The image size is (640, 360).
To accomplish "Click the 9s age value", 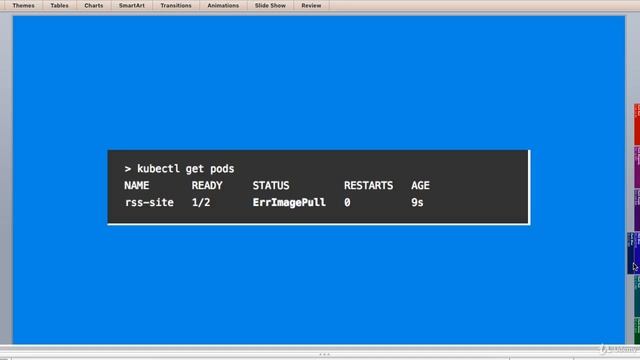I will coord(417,202).
